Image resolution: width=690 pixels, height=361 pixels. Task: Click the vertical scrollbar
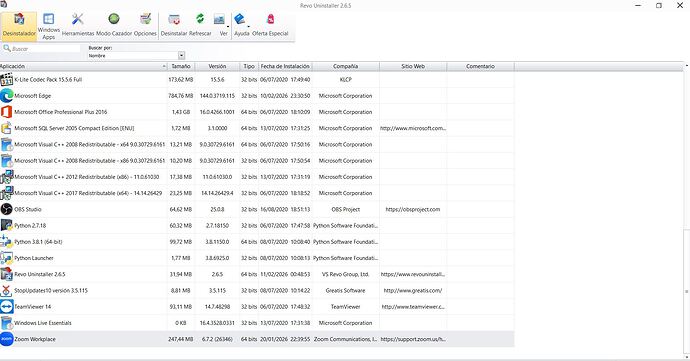click(x=686, y=291)
